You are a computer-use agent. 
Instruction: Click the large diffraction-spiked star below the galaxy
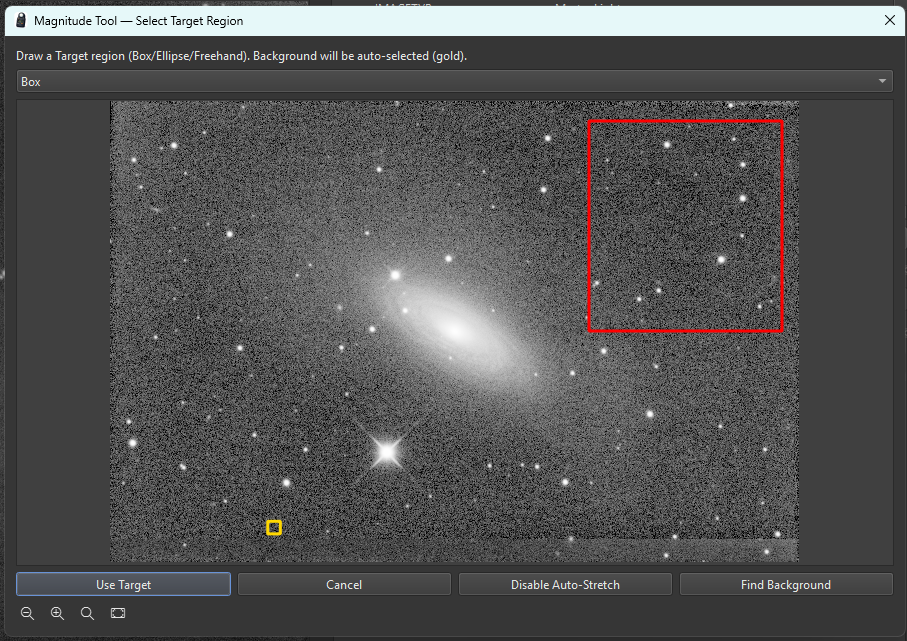pos(386,452)
